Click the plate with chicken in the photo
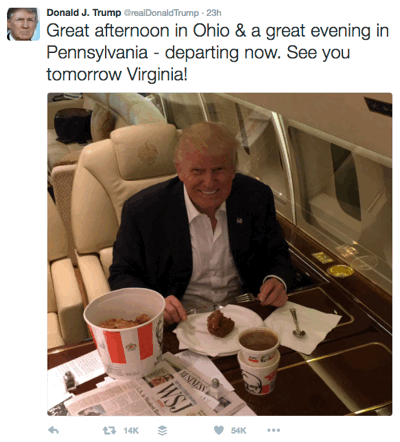The height and width of the screenshot is (442, 400). [217, 328]
